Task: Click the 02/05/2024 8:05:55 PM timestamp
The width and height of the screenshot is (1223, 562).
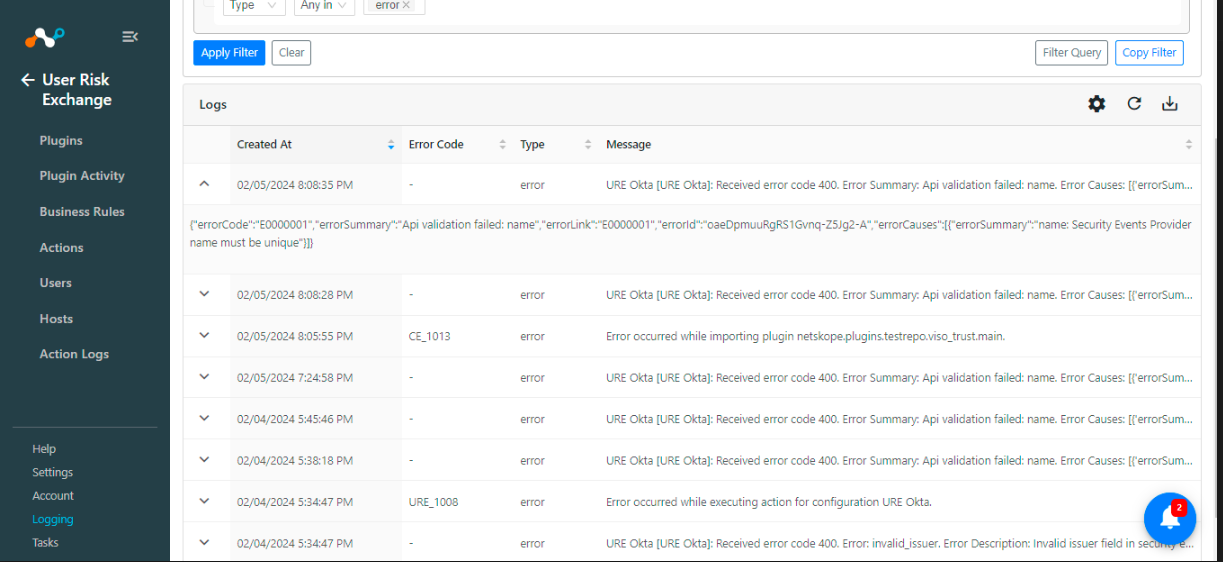Action: coord(295,336)
